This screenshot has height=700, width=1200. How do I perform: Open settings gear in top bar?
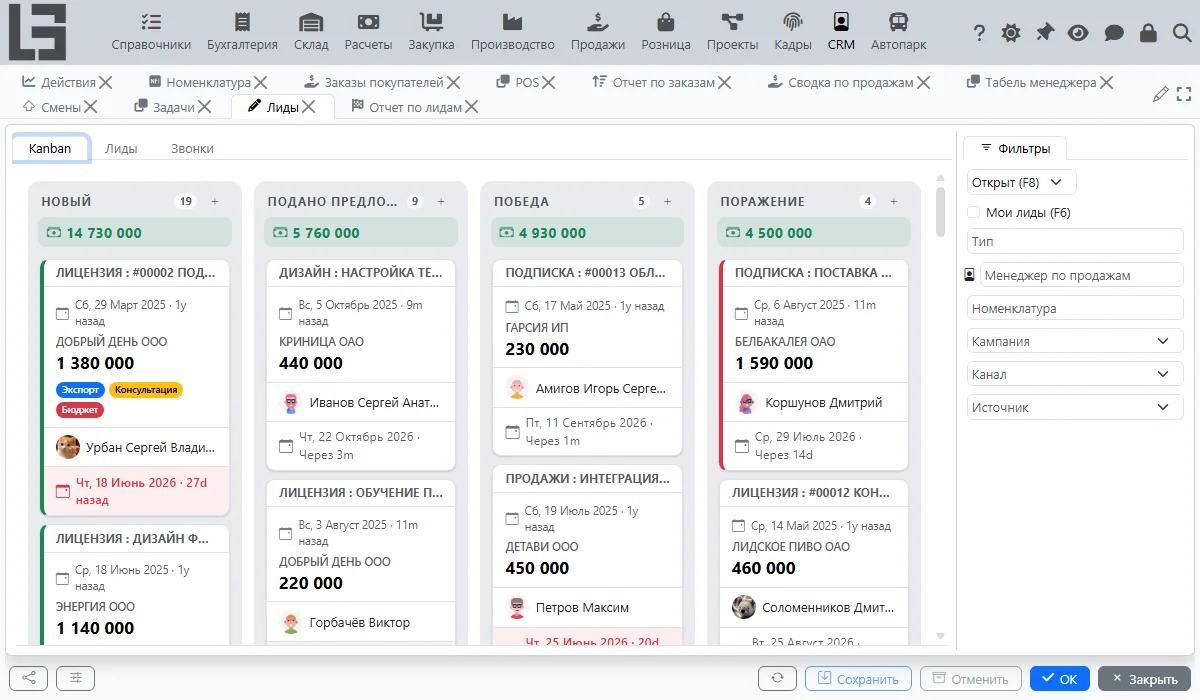[x=1011, y=33]
